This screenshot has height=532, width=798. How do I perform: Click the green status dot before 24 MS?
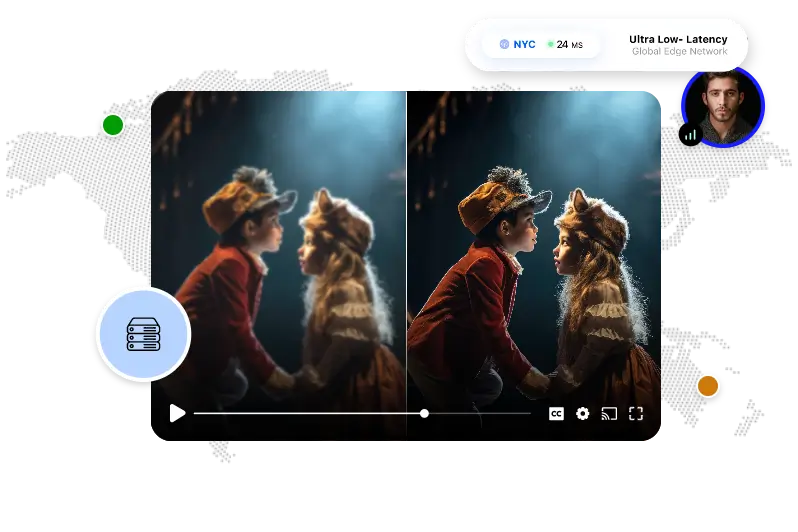(x=550, y=44)
